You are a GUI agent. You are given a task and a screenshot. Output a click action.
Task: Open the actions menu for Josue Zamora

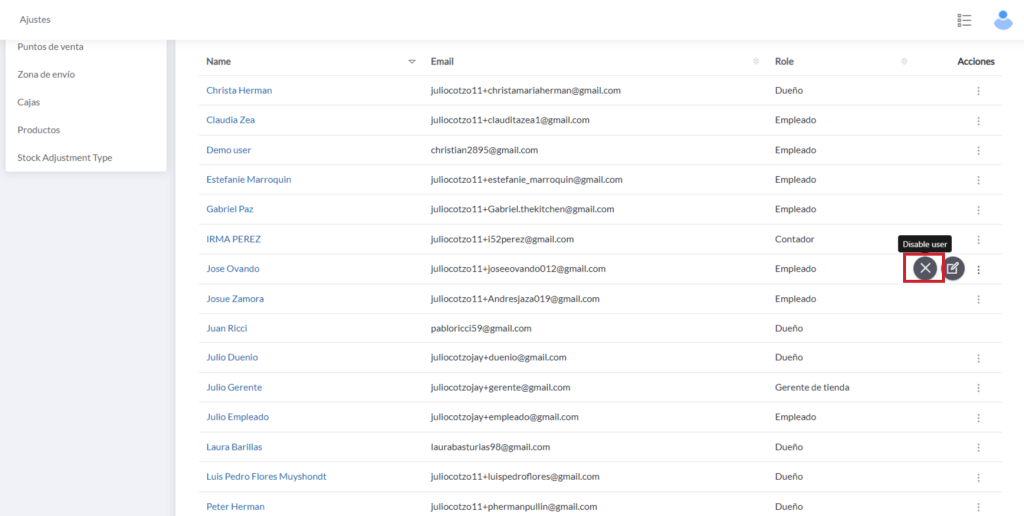[978, 299]
